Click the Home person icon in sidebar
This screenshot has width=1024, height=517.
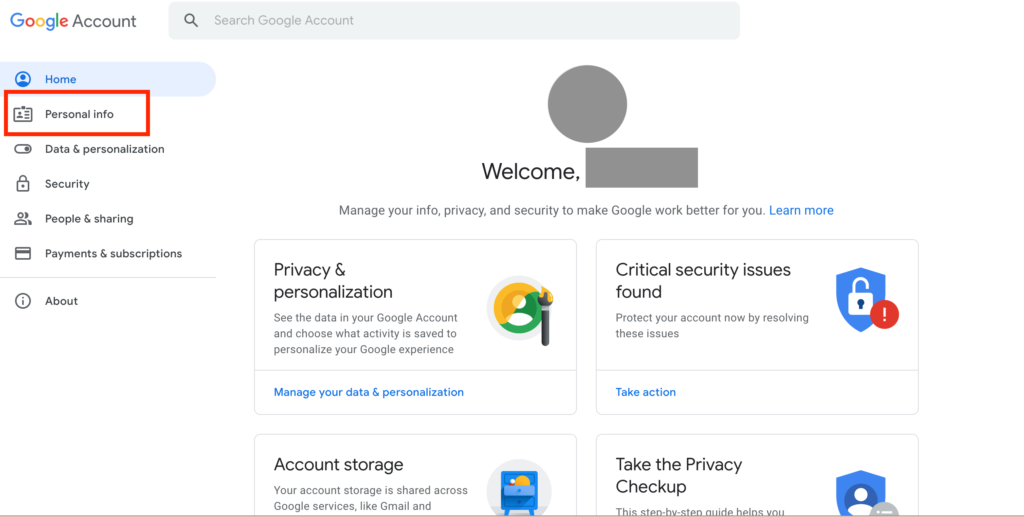pyautogui.click(x=23, y=79)
